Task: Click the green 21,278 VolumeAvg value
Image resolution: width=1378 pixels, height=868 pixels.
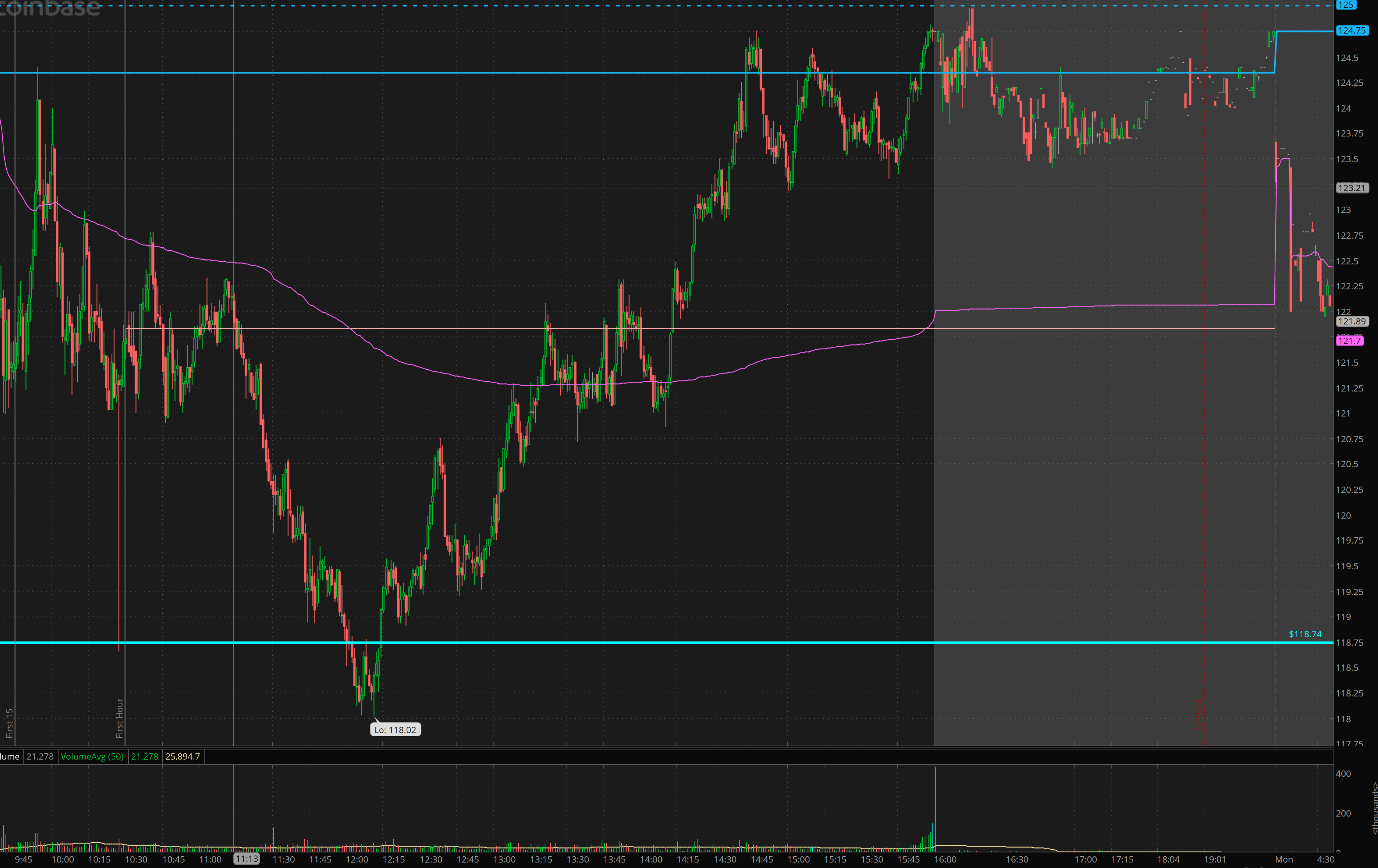Action: (x=144, y=756)
